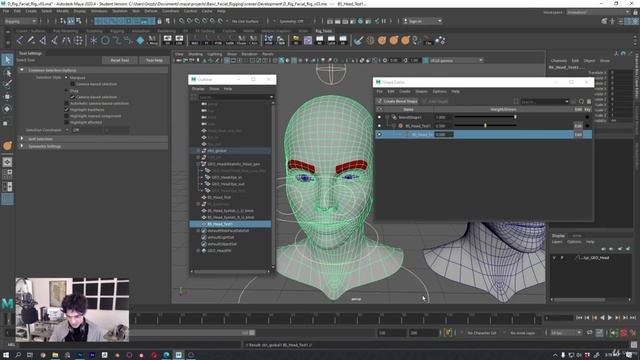Expand the Soft Selection section
Image resolution: width=640 pixels, height=360 pixels.
point(22,139)
